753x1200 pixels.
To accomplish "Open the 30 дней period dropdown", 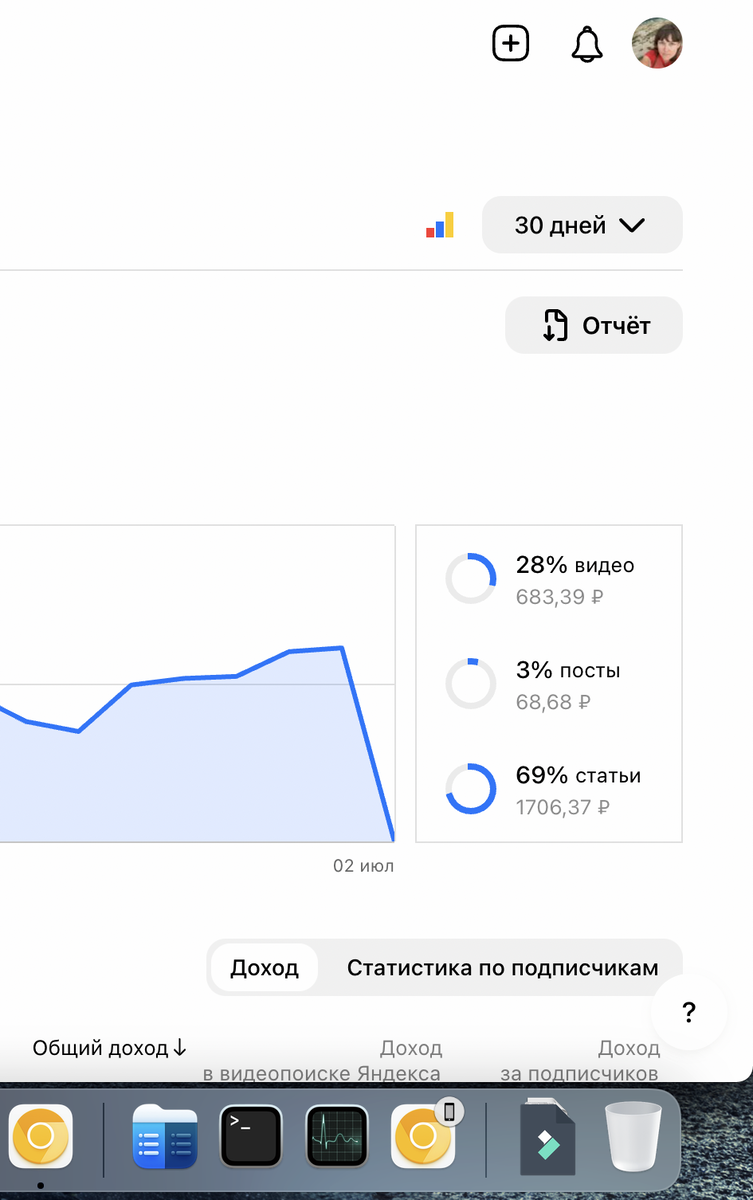I will 582,225.
